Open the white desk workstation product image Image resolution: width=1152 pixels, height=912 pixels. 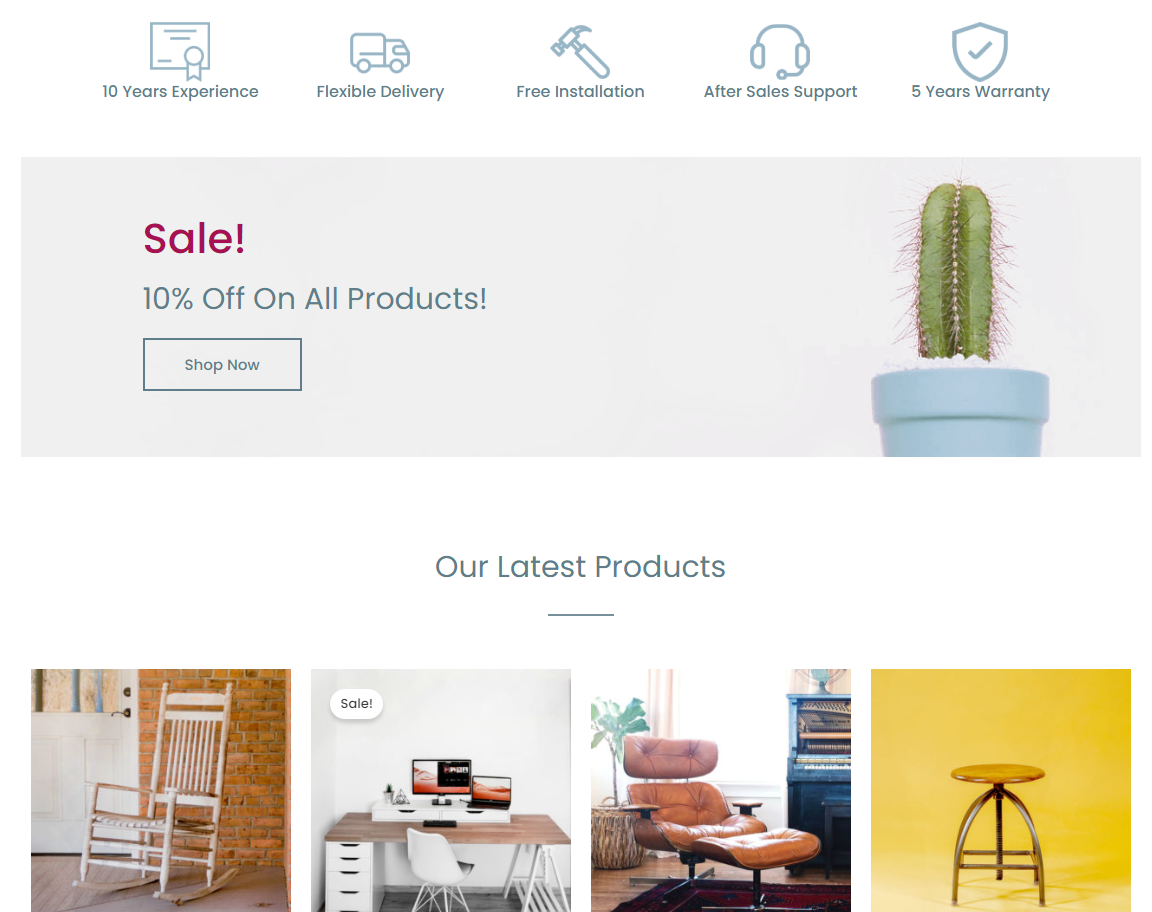(x=441, y=790)
